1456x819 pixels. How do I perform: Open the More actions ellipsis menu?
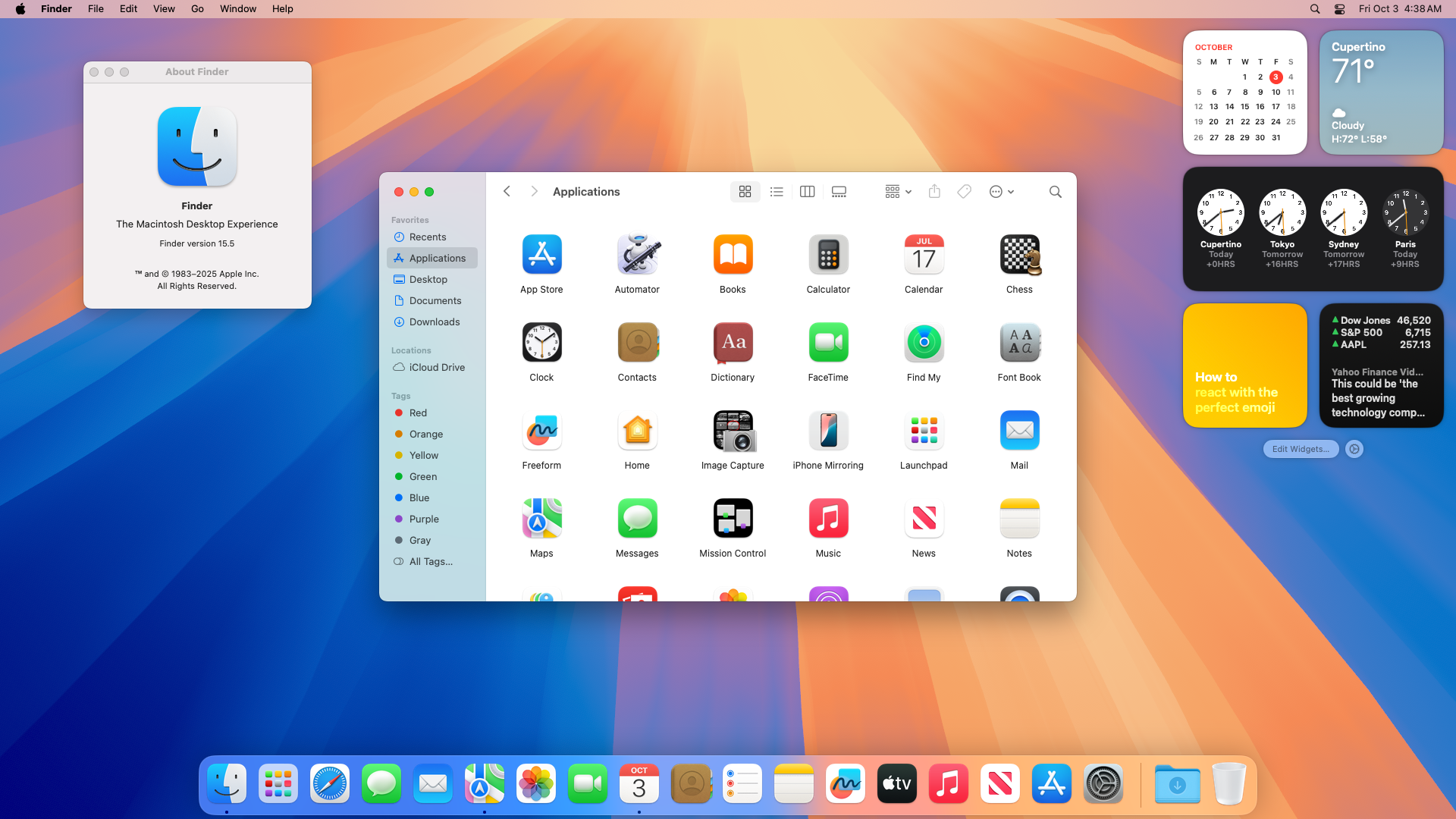tap(1000, 192)
